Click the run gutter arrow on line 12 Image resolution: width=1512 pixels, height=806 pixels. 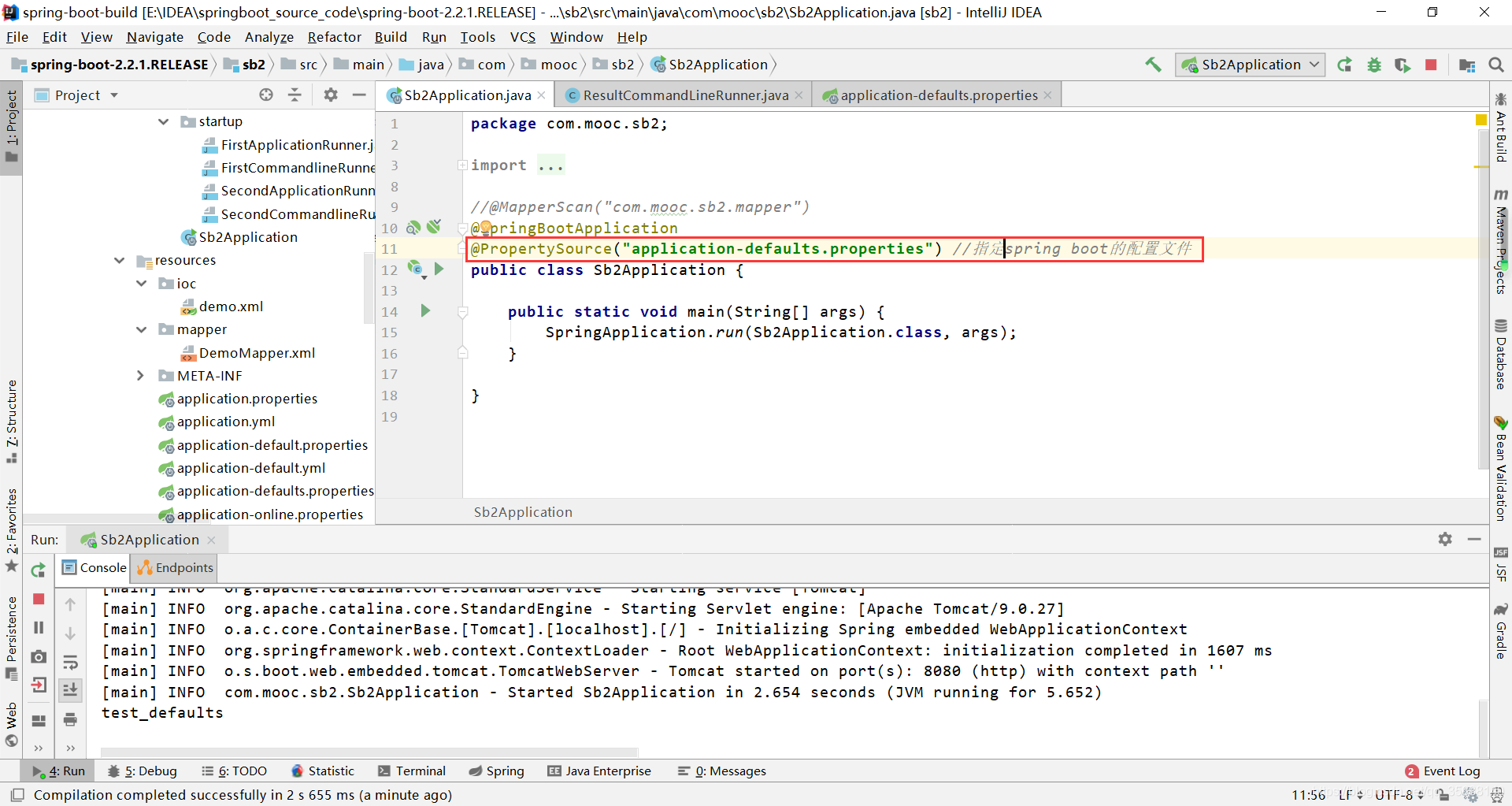tap(439, 269)
